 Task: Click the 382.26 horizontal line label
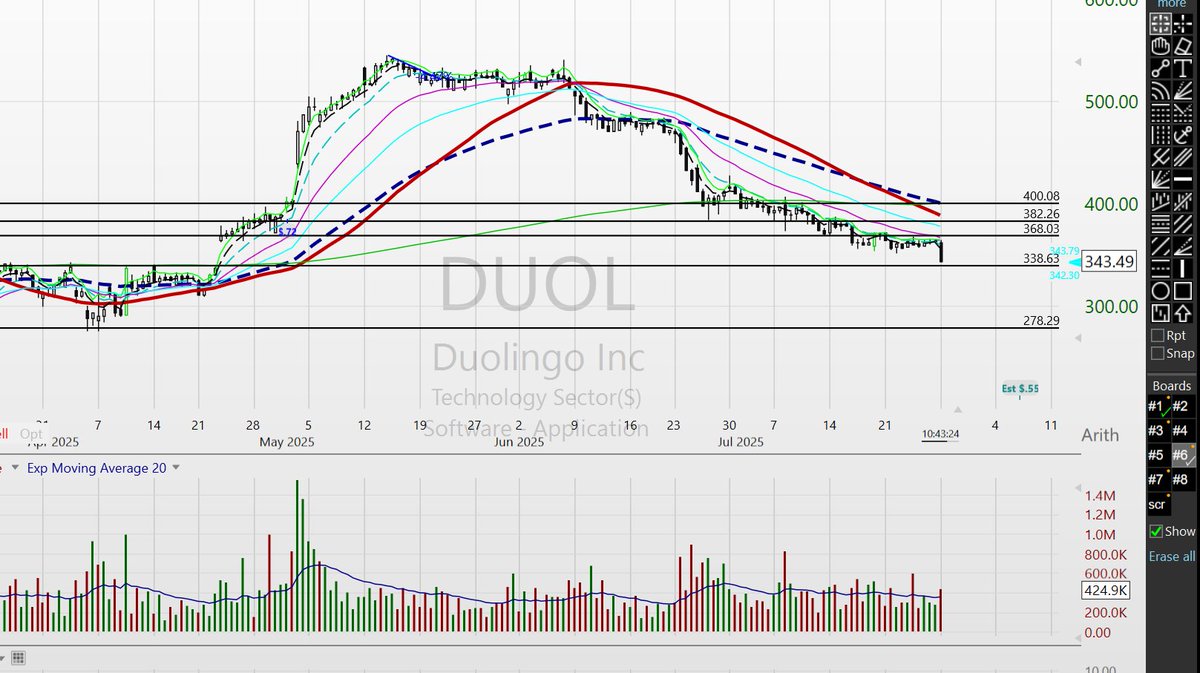(1041, 214)
